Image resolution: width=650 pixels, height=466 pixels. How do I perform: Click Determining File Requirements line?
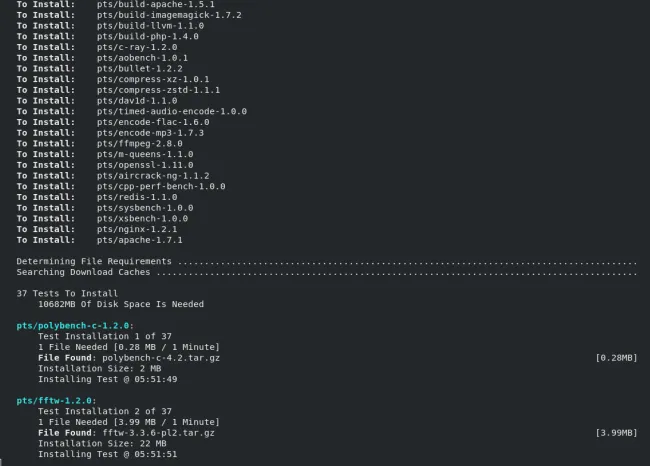pyautogui.click(x=327, y=262)
